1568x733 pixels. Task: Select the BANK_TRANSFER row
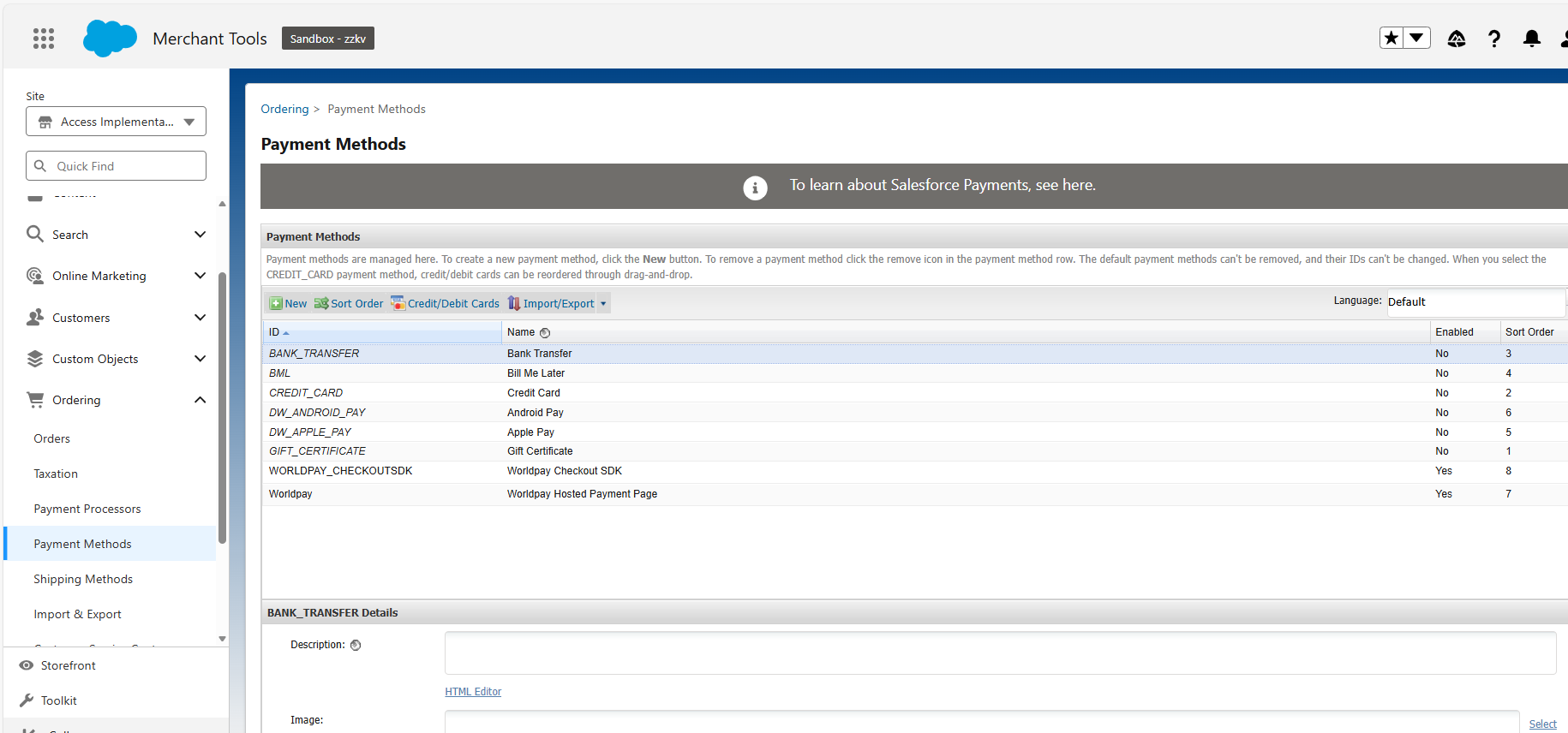(x=915, y=354)
